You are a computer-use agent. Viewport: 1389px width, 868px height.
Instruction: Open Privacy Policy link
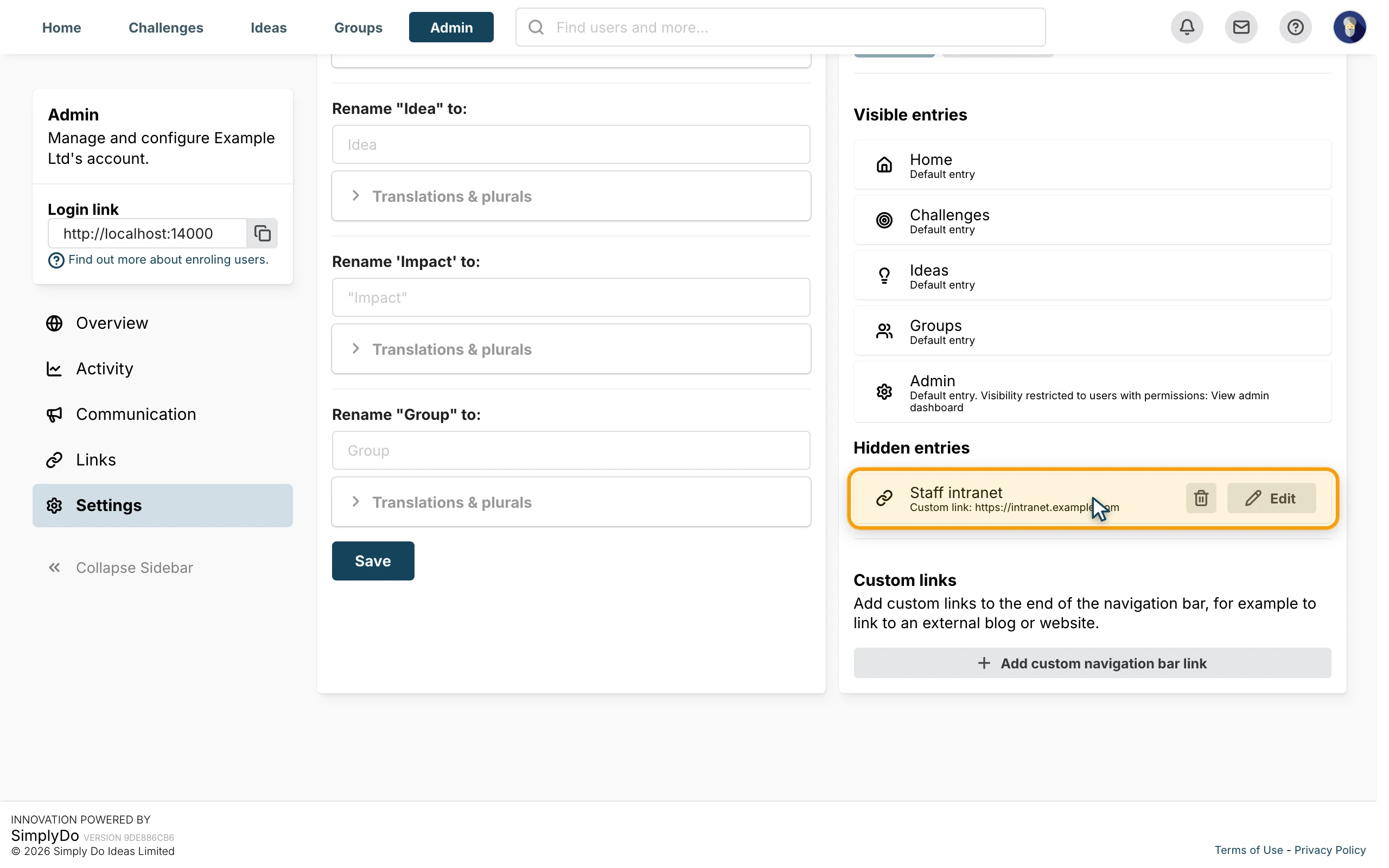1329,850
